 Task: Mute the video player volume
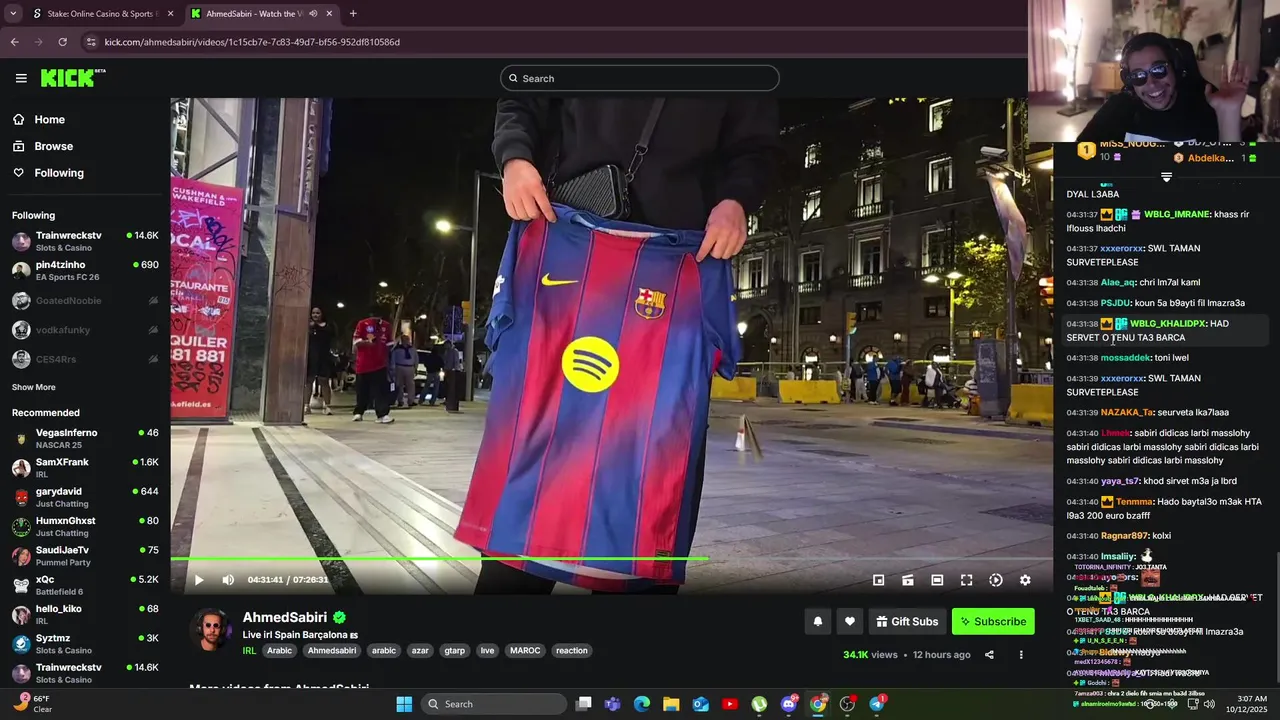click(x=228, y=580)
